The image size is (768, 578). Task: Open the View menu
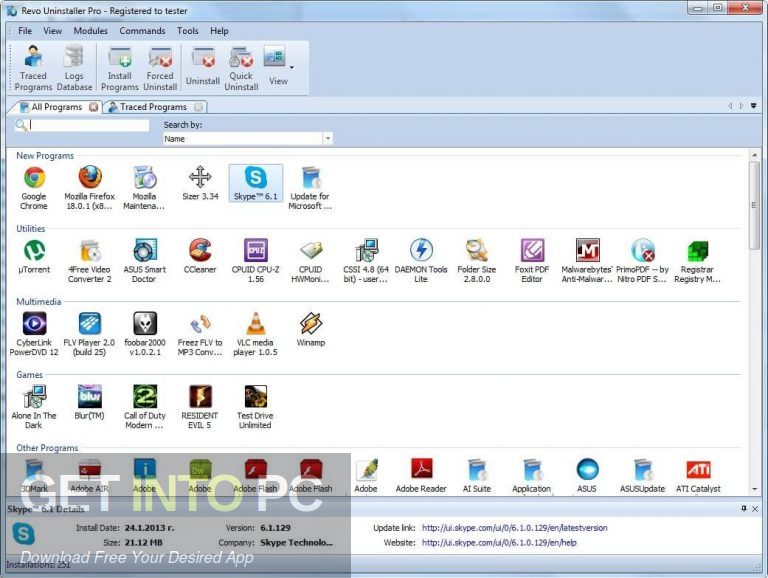click(52, 31)
